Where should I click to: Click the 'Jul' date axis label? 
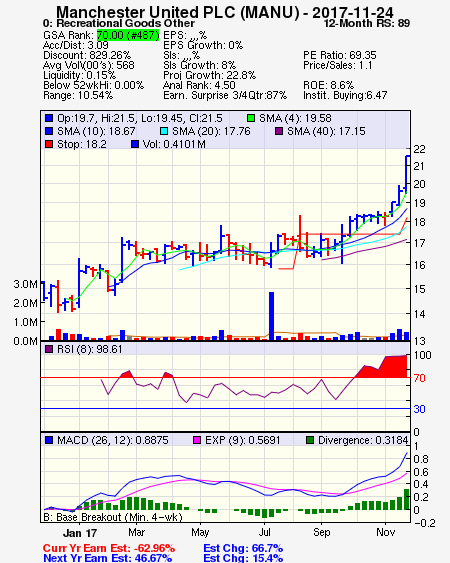click(264, 532)
